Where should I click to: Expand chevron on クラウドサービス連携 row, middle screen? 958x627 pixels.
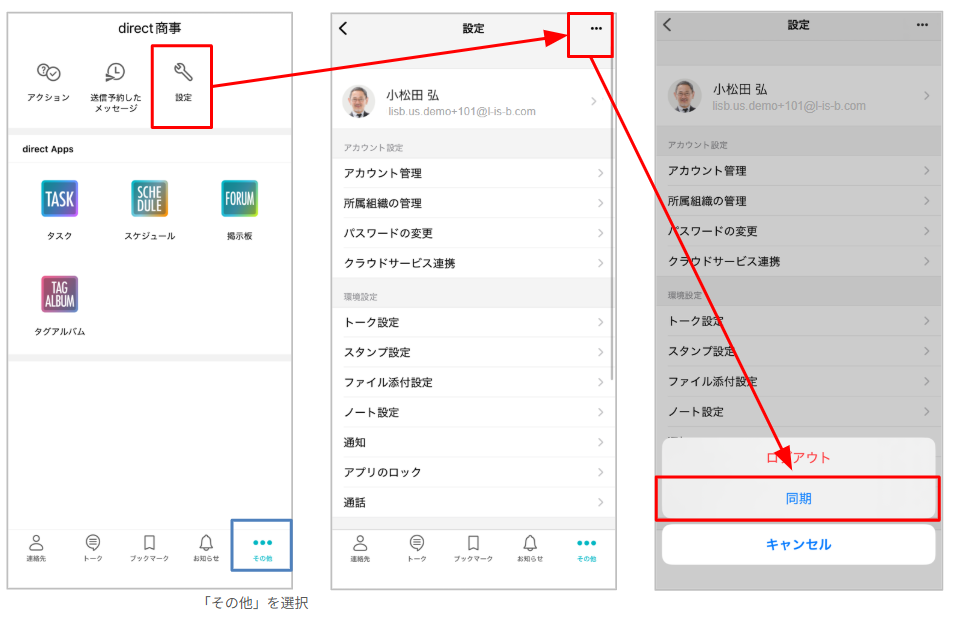[601, 263]
